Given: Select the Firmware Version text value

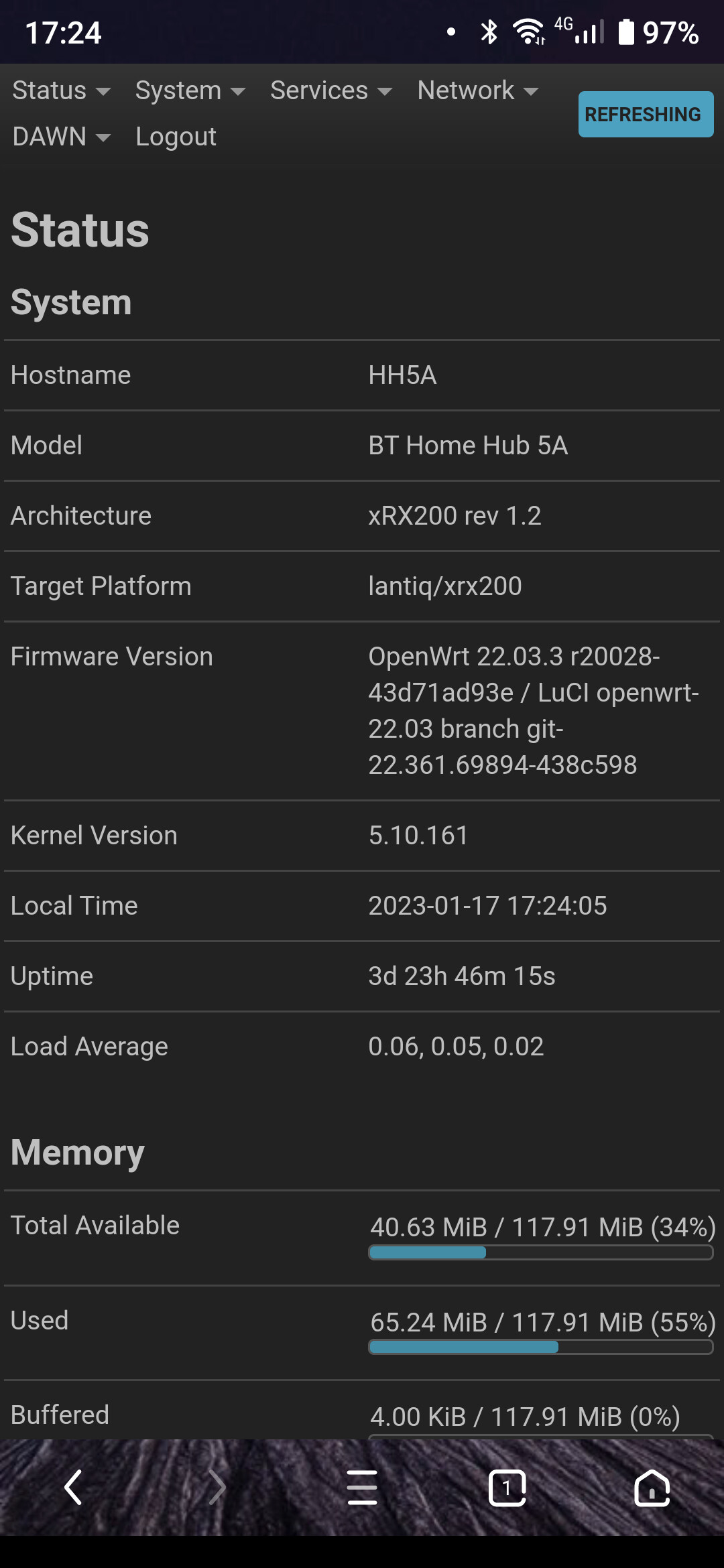Looking at the screenshot, I should 534,711.
